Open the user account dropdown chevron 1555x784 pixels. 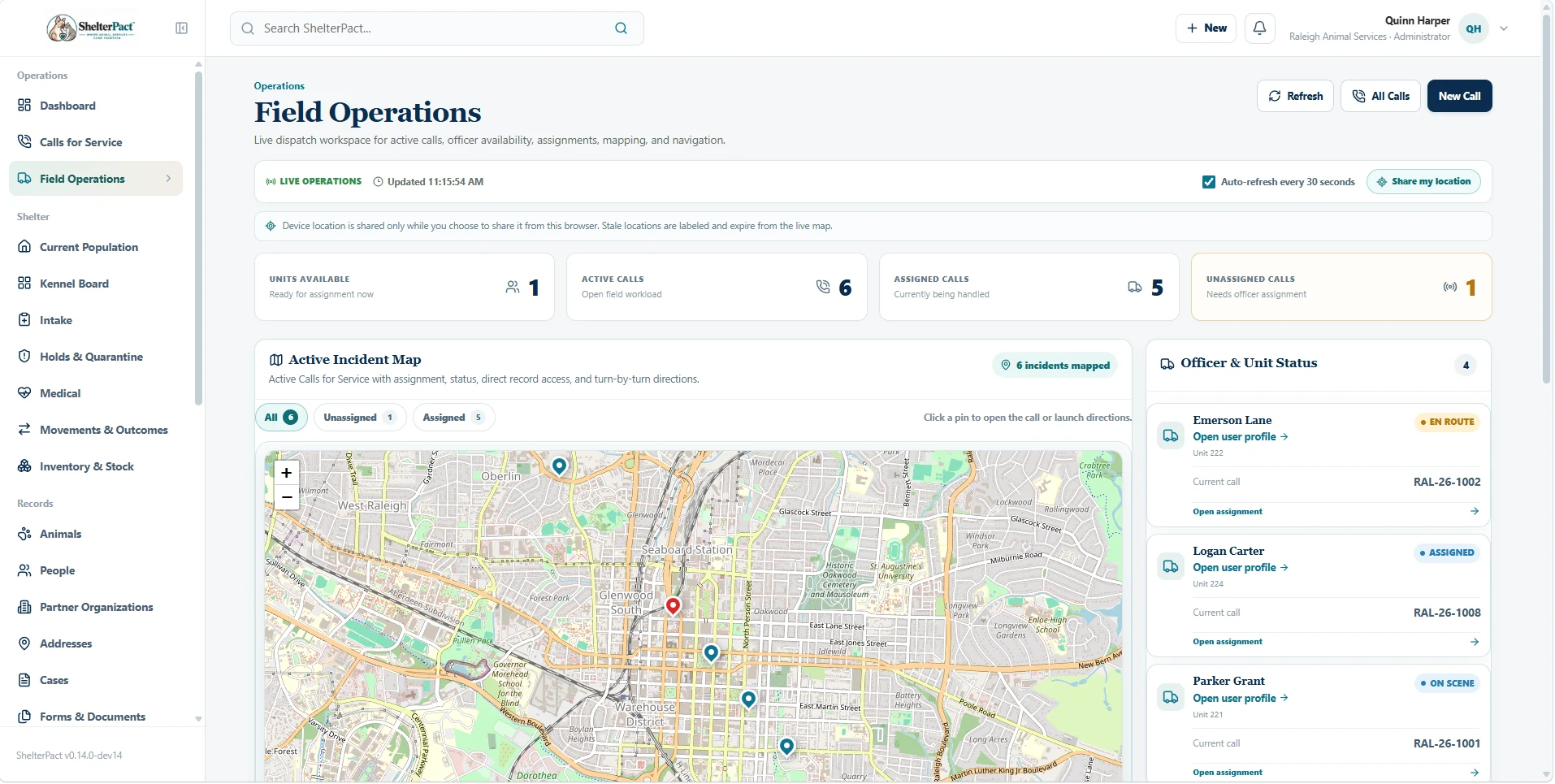[x=1504, y=28]
